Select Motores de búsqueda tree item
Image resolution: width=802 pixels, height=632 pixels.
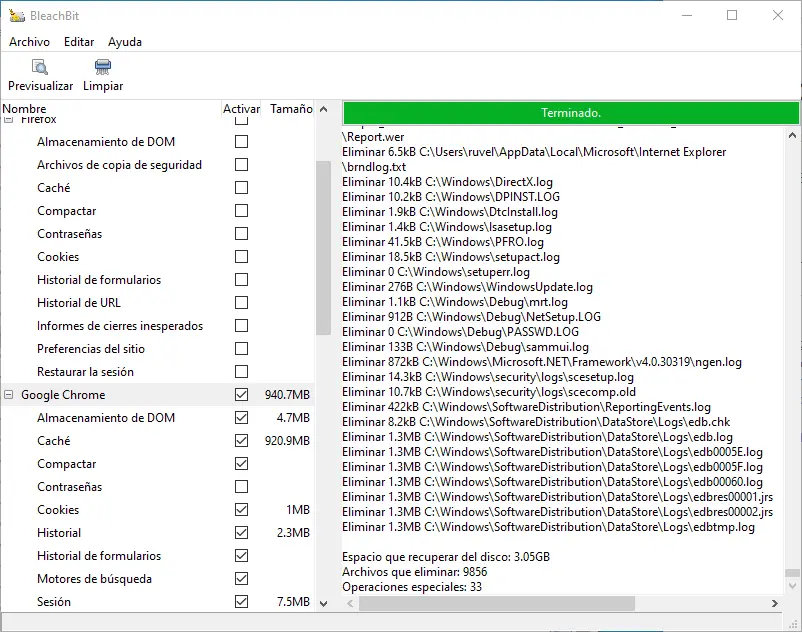(x=95, y=579)
